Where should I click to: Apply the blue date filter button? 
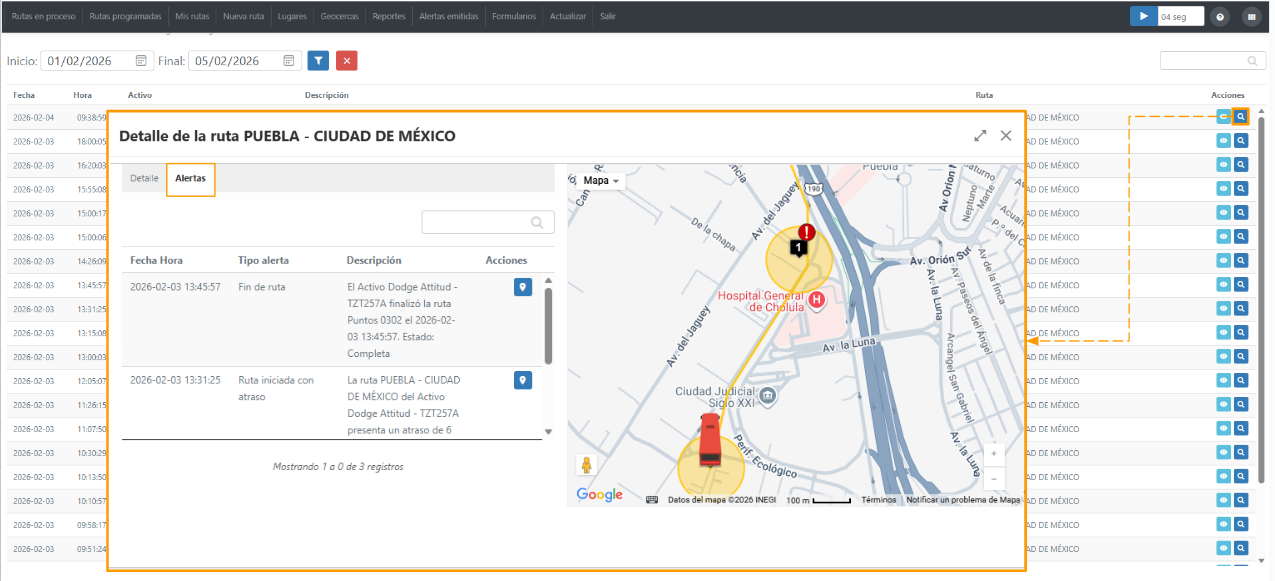(x=318, y=61)
